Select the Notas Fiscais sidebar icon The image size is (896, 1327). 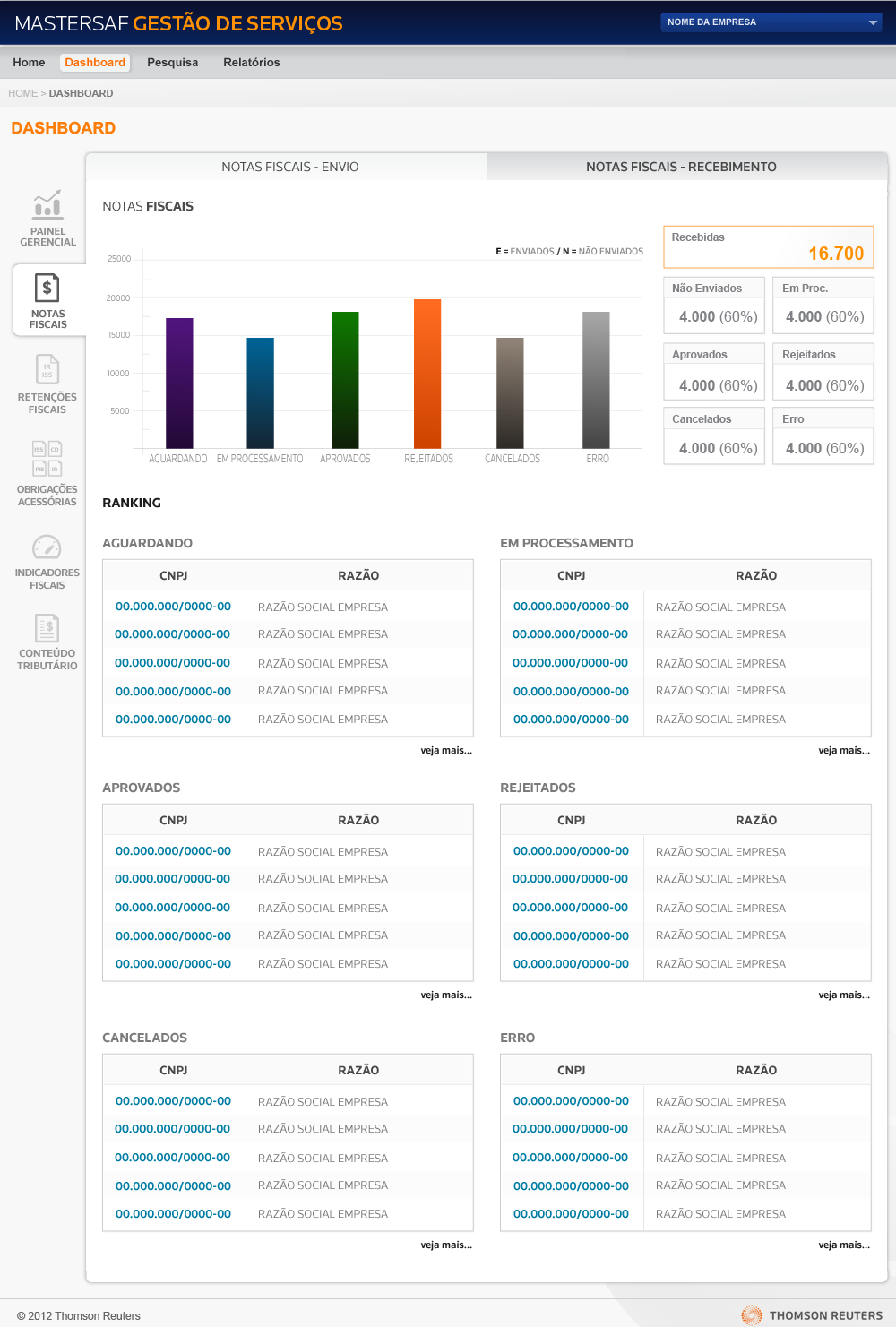pos(47,288)
